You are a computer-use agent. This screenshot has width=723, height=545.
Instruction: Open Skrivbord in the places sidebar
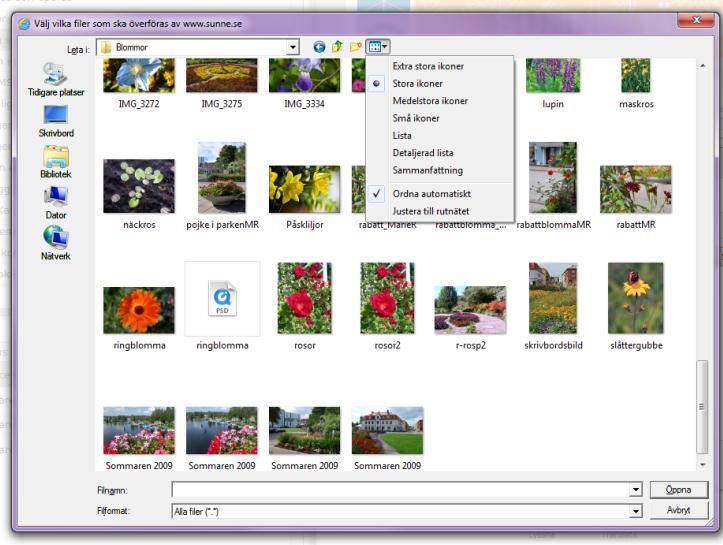[56, 121]
